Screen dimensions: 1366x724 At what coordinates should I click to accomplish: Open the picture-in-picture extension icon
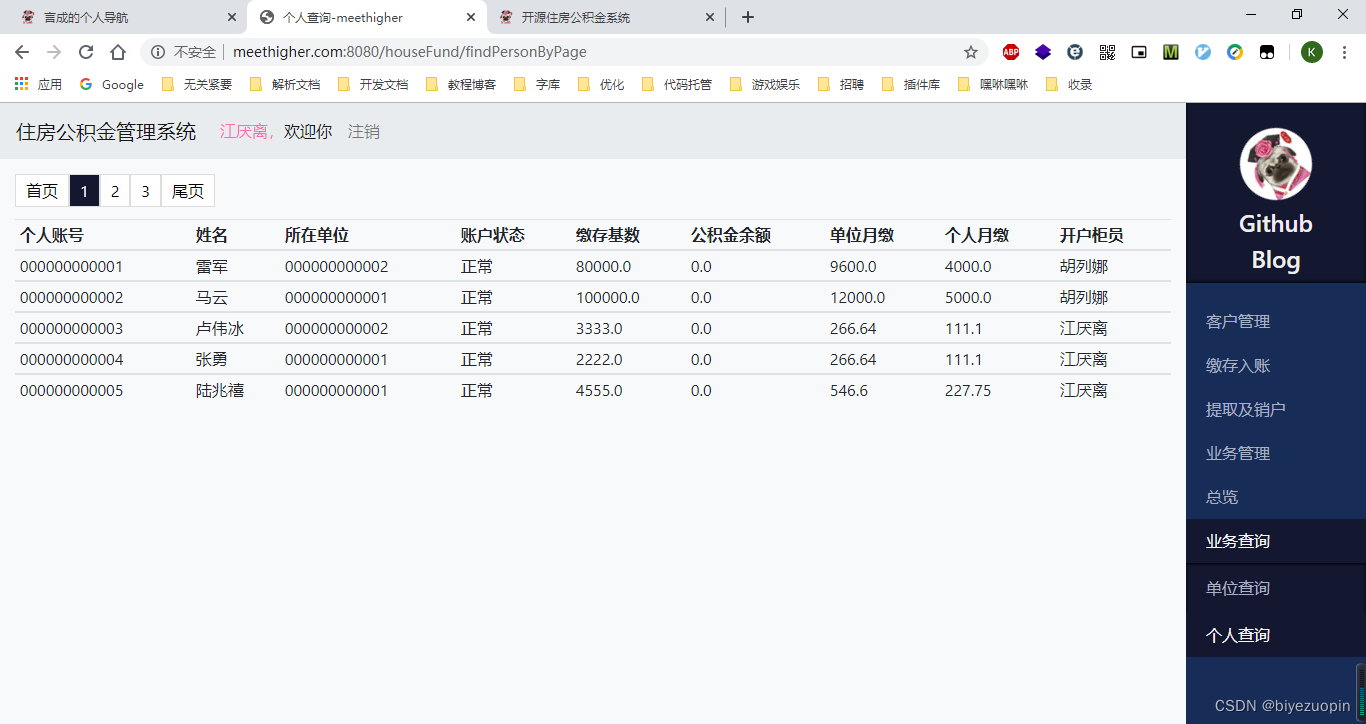[1139, 52]
